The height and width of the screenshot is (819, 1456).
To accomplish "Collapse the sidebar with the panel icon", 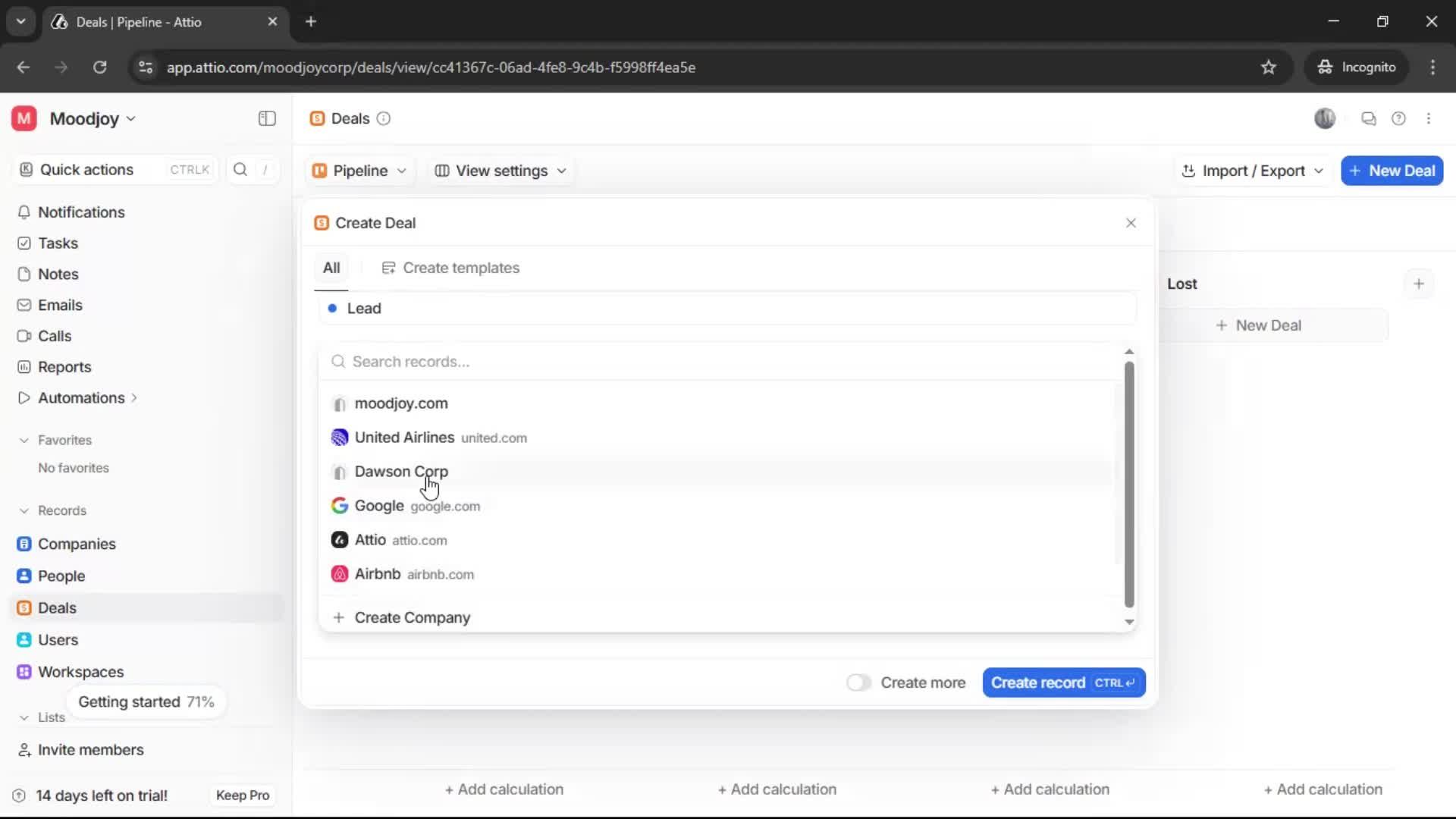I will click(266, 118).
